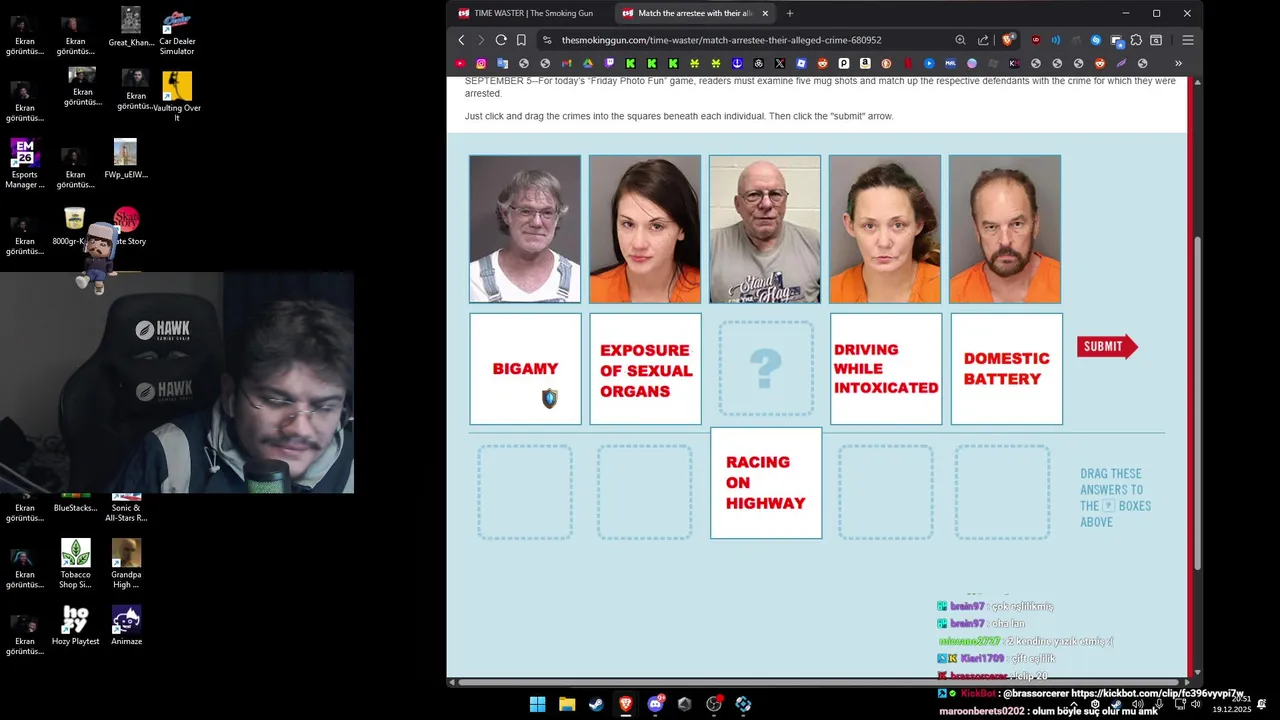Open Hozy Playtest desktop shortcut
This screenshot has width=1280, height=720.
coord(75,626)
